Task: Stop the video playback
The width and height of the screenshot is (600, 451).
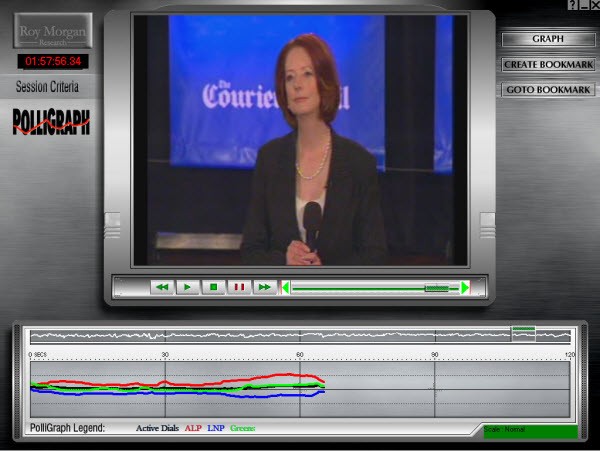Action: [213, 287]
